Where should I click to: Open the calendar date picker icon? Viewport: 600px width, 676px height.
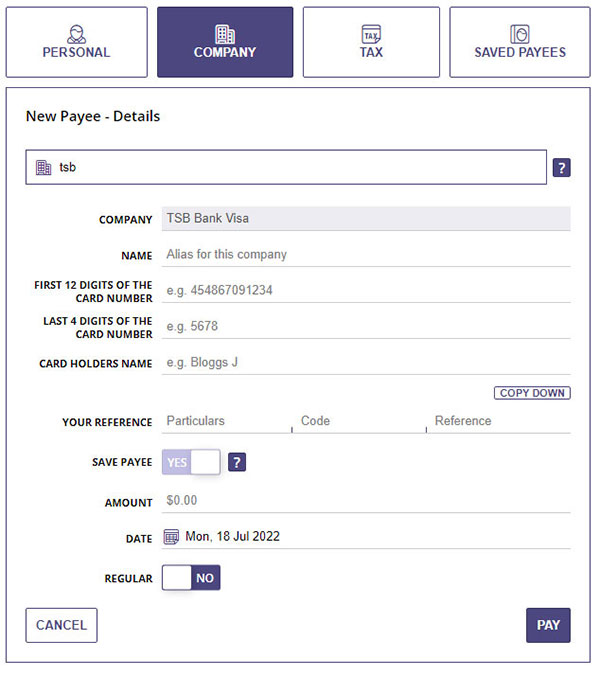(x=171, y=537)
